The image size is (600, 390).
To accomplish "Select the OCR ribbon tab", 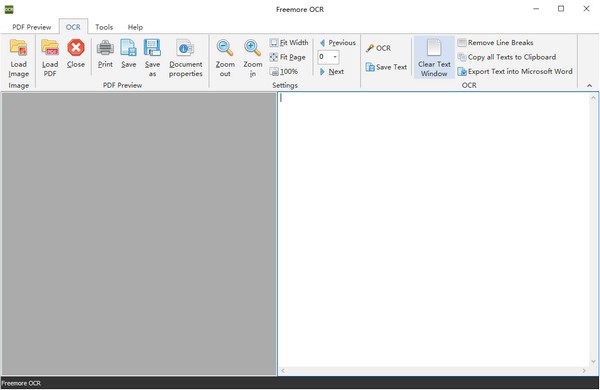I will [73, 27].
